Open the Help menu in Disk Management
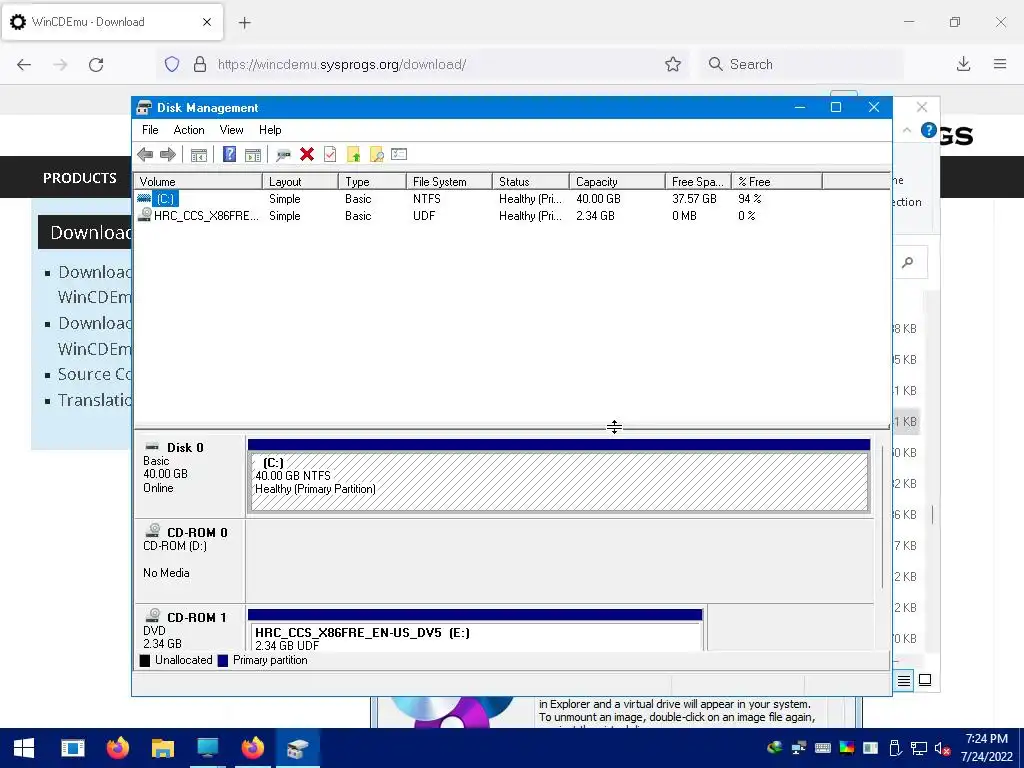 [270, 130]
